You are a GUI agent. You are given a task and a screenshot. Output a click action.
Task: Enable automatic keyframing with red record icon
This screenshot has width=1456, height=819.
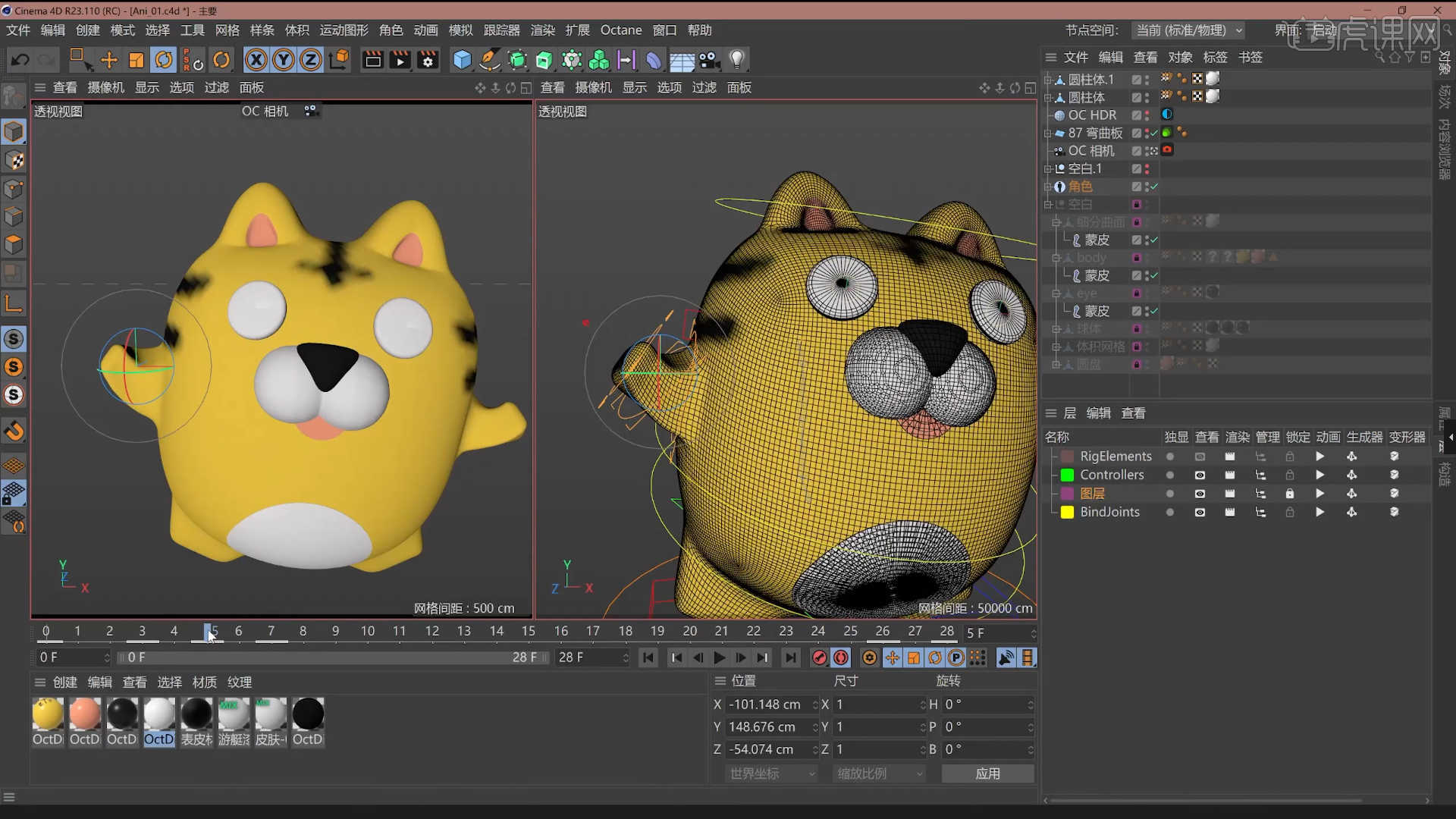click(842, 657)
